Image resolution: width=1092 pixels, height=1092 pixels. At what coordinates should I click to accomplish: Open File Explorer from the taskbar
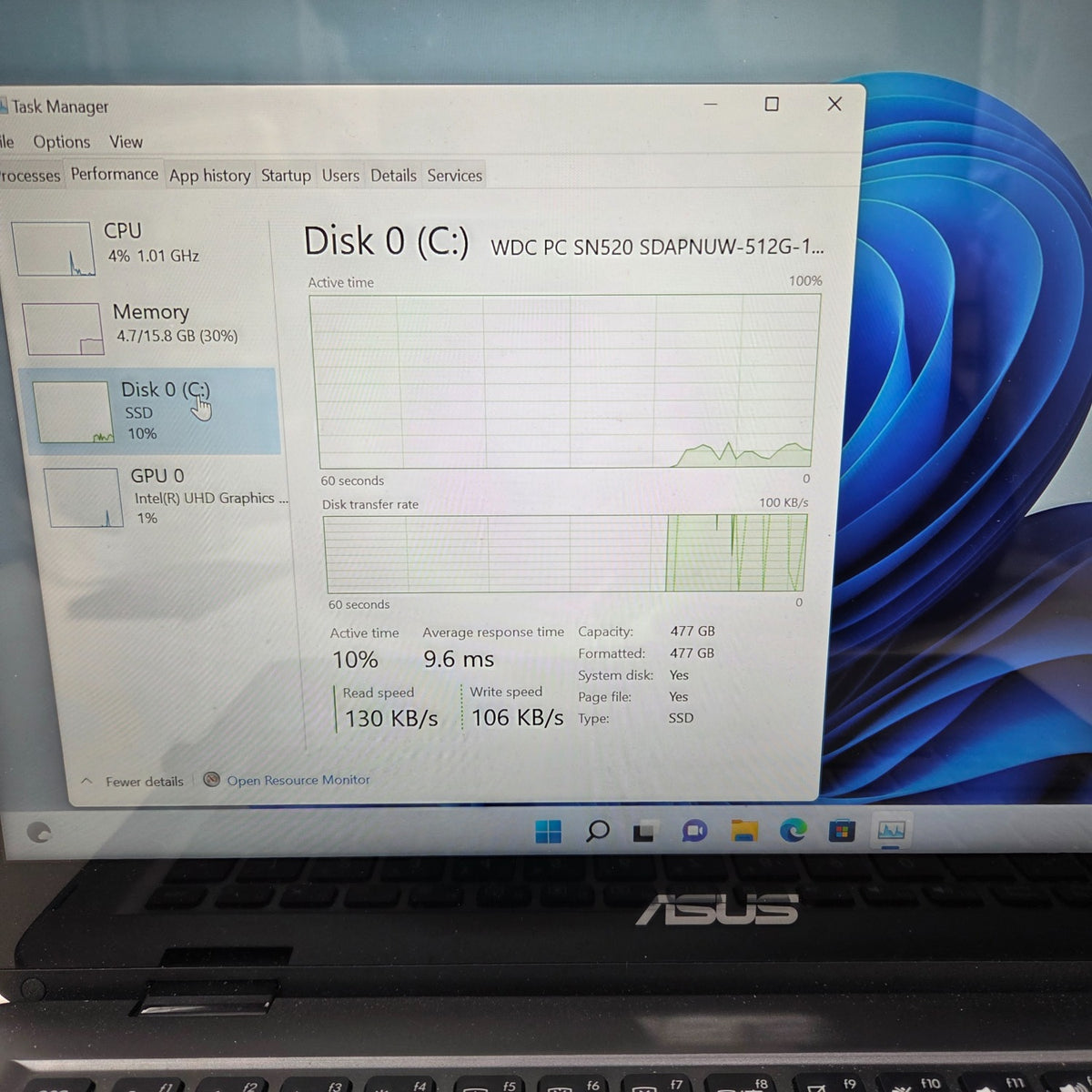[744, 831]
